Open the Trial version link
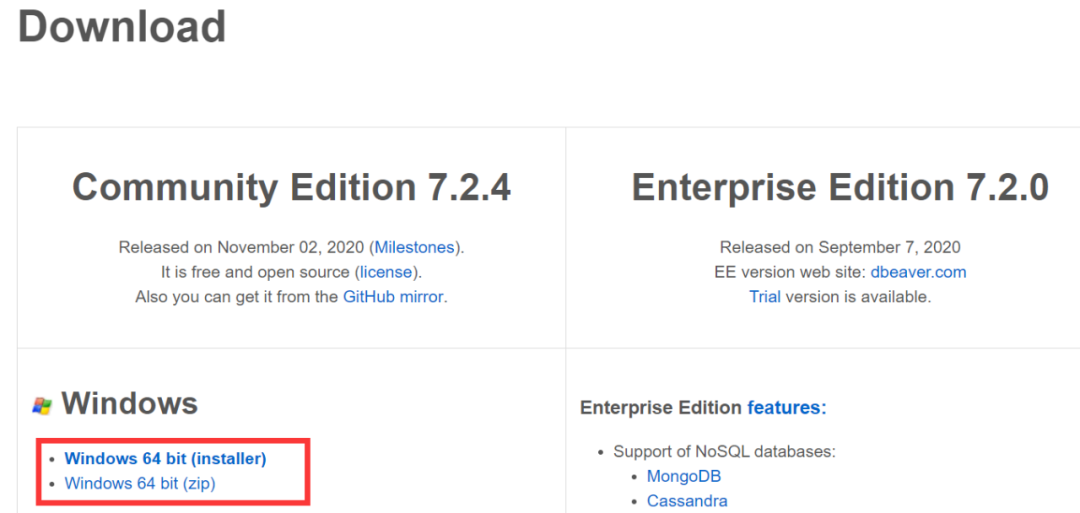 point(765,297)
